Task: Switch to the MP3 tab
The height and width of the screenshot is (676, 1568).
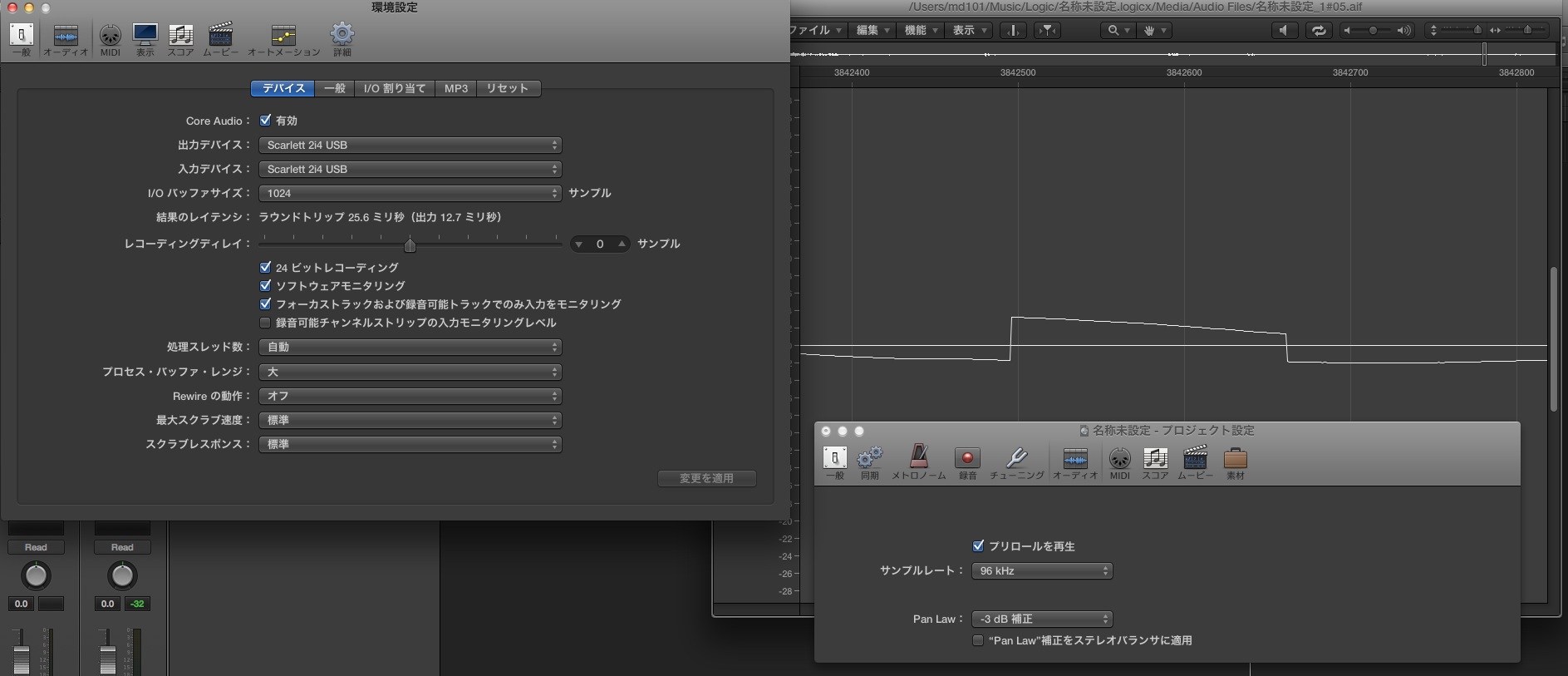Action: (456, 89)
